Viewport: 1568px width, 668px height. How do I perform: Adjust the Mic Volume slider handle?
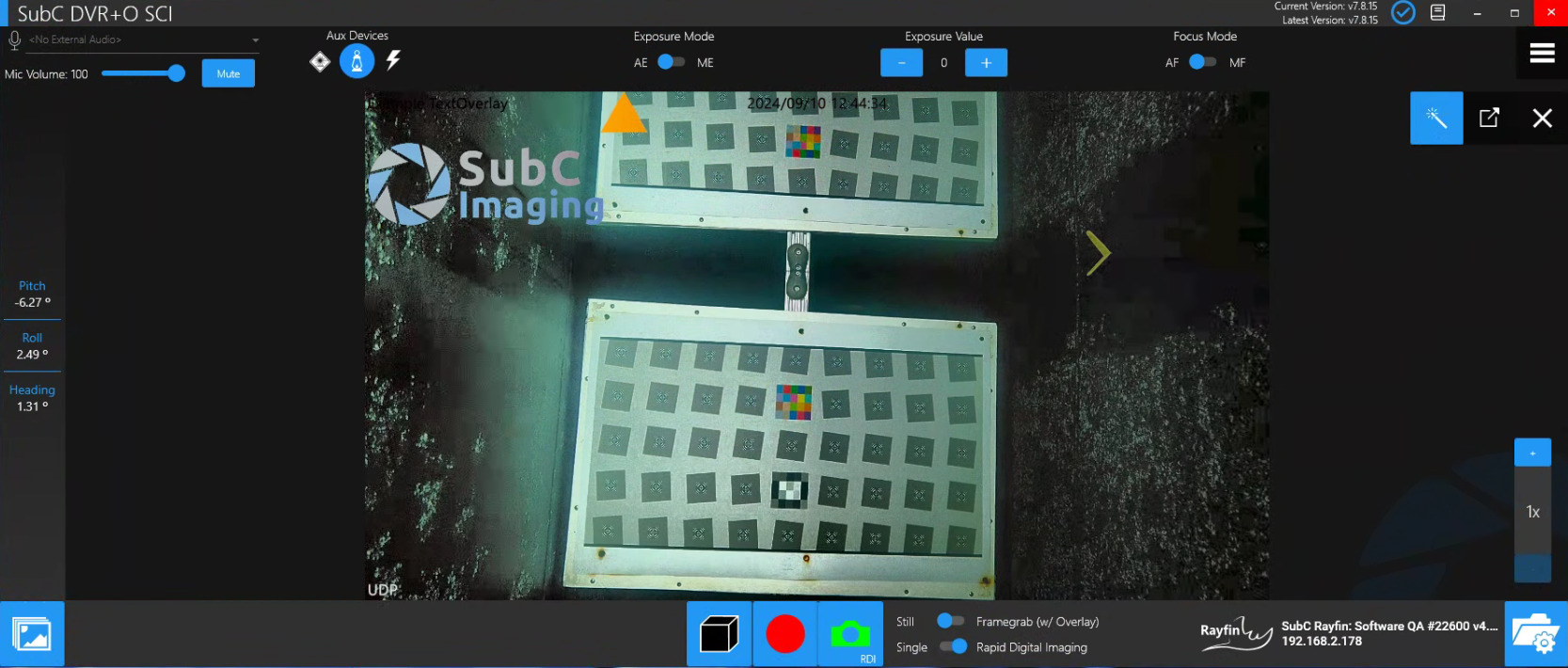(176, 73)
